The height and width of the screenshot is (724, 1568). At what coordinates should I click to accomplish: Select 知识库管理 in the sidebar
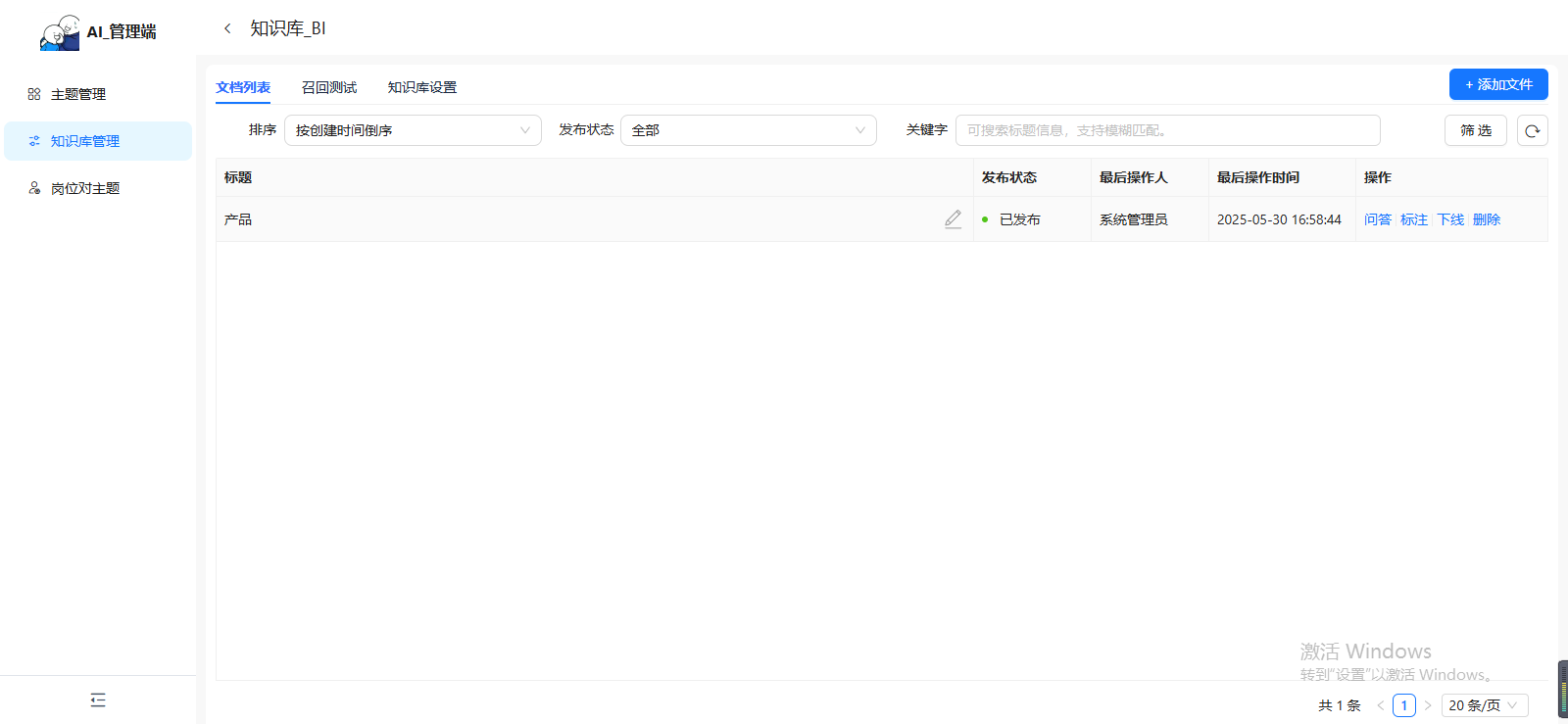85,141
